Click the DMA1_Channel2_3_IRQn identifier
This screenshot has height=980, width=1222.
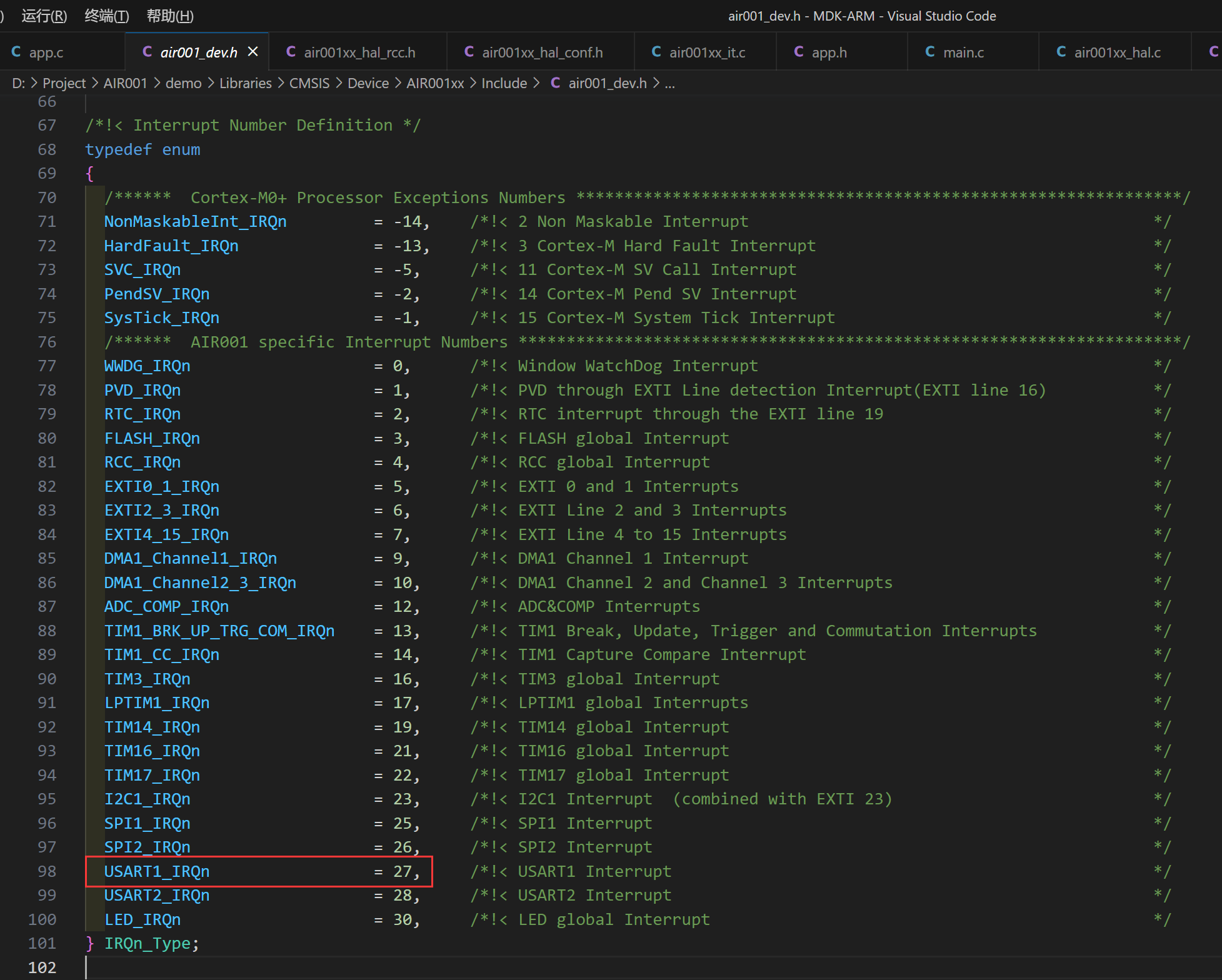point(200,582)
